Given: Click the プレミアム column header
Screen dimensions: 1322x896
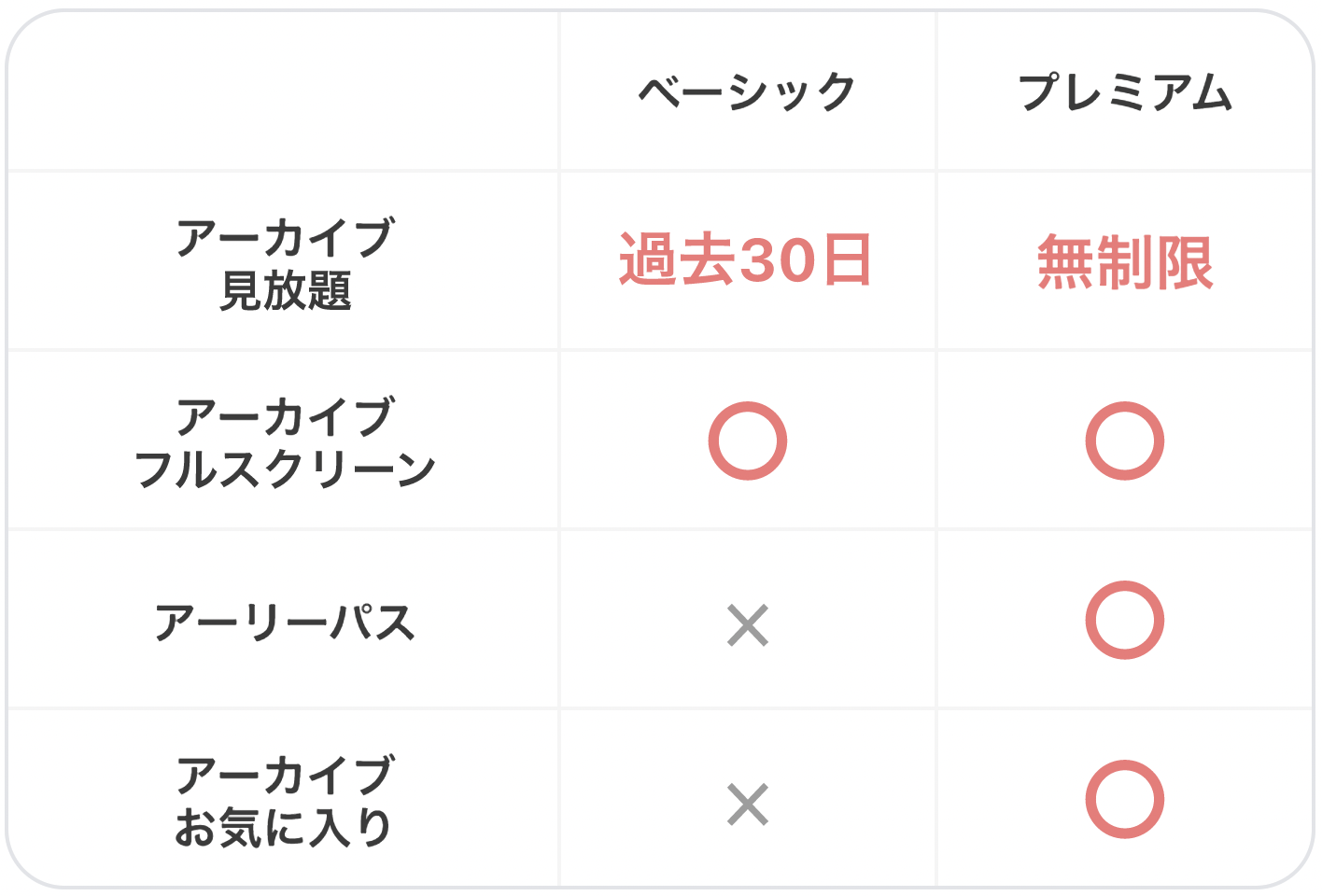Looking at the screenshot, I should click(1125, 91).
